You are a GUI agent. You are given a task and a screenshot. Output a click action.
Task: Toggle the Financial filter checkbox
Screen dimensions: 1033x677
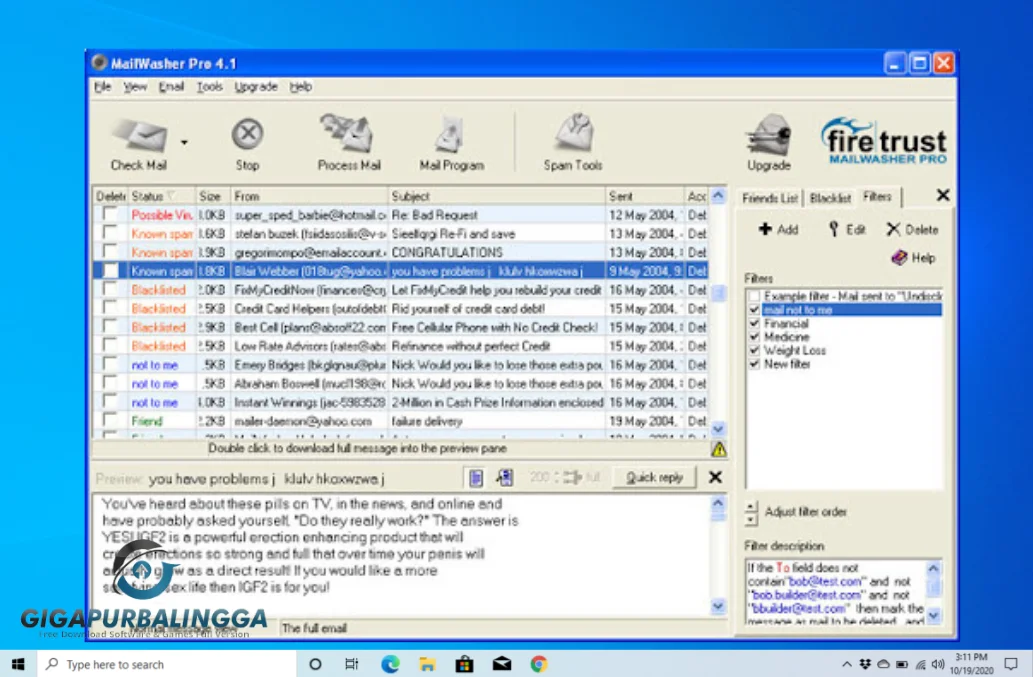754,323
